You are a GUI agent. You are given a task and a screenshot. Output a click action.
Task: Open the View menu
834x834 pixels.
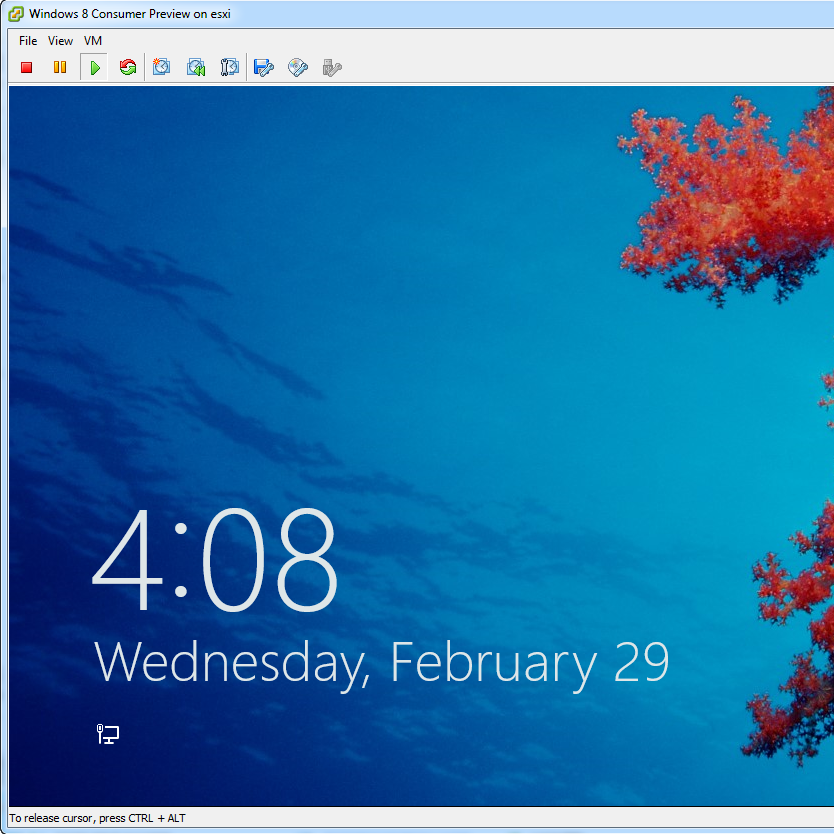(x=60, y=41)
